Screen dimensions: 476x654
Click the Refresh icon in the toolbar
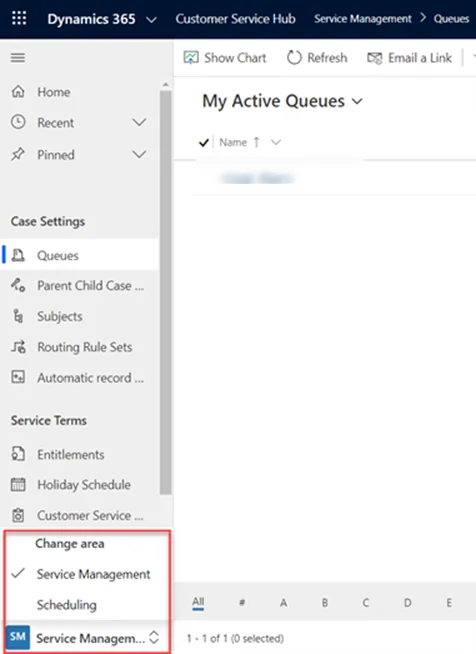[x=294, y=58]
